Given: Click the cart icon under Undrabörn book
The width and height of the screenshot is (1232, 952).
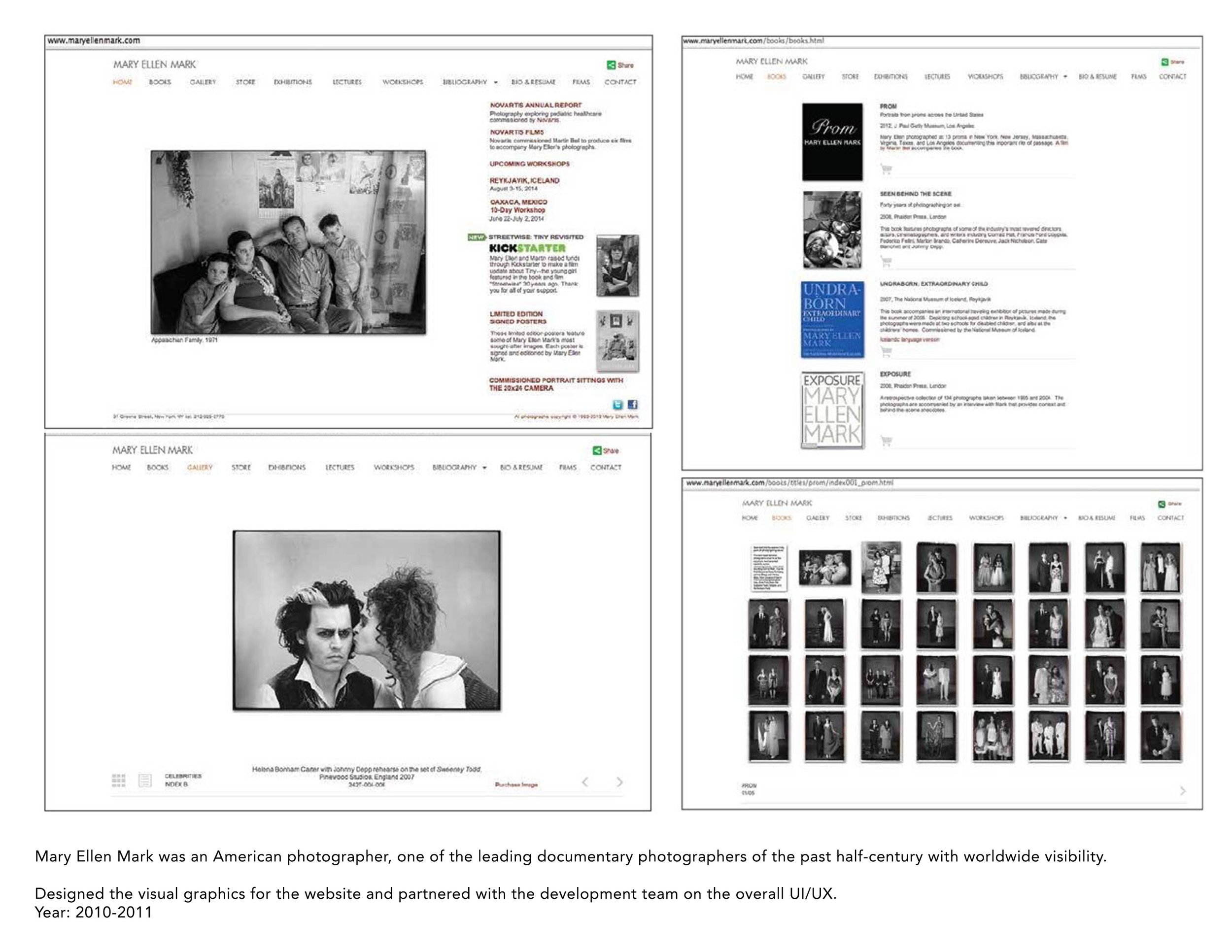Looking at the screenshot, I should [x=886, y=351].
